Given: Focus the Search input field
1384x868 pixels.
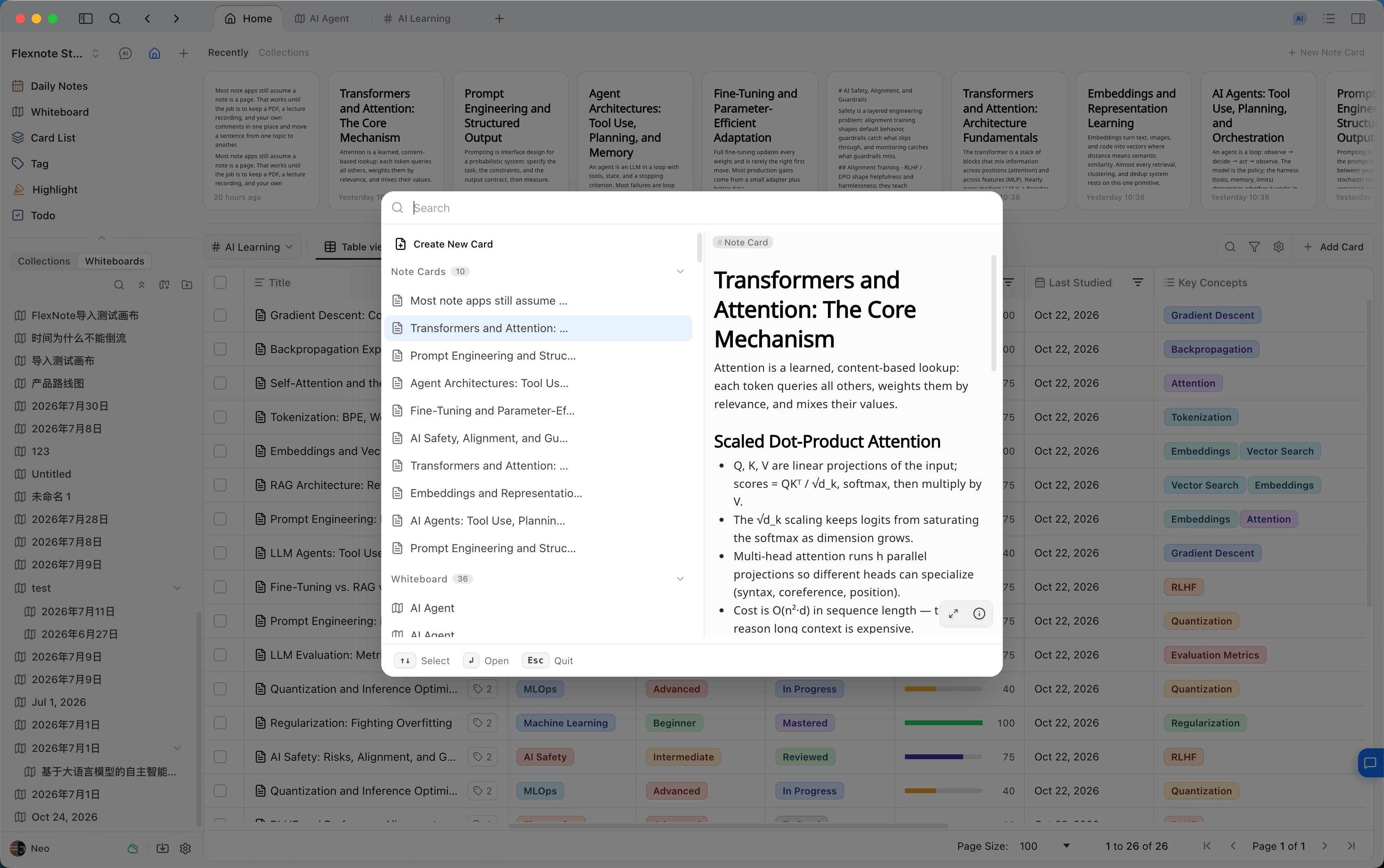Looking at the screenshot, I should coord(703,208).
